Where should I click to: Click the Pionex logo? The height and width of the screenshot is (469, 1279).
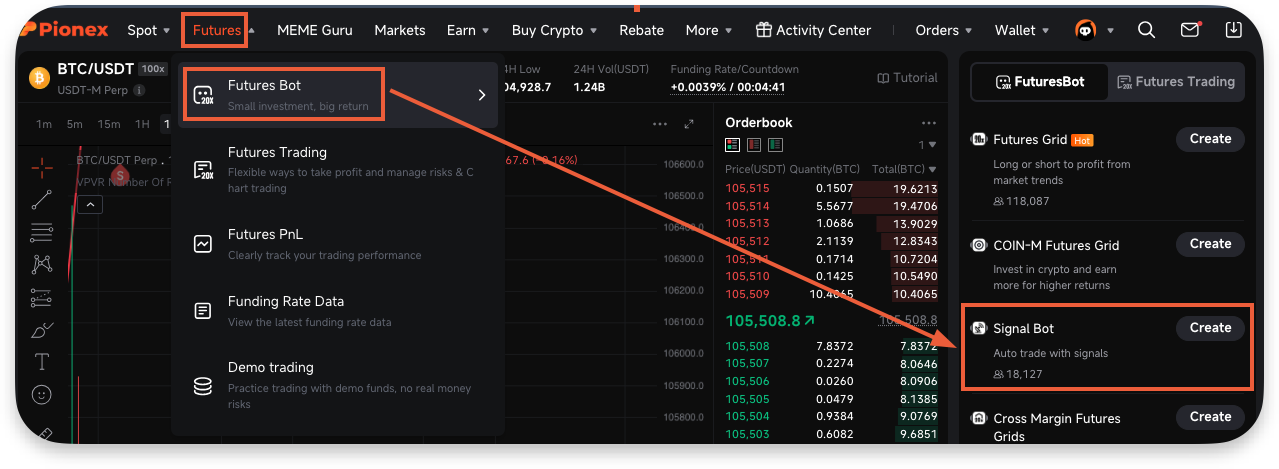click(63, 30)
